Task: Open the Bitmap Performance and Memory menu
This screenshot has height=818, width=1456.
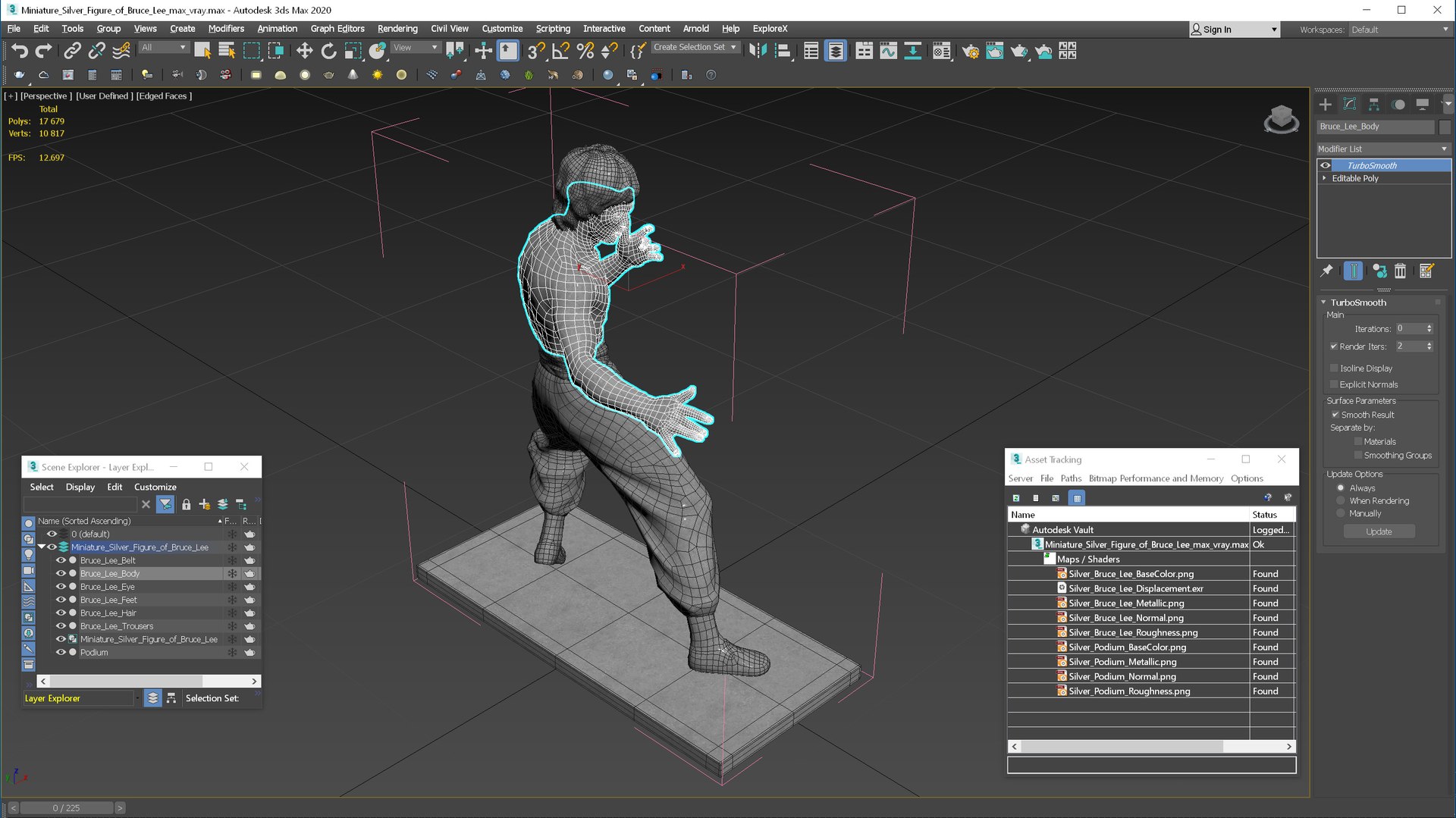Action: pos(1156,478)
